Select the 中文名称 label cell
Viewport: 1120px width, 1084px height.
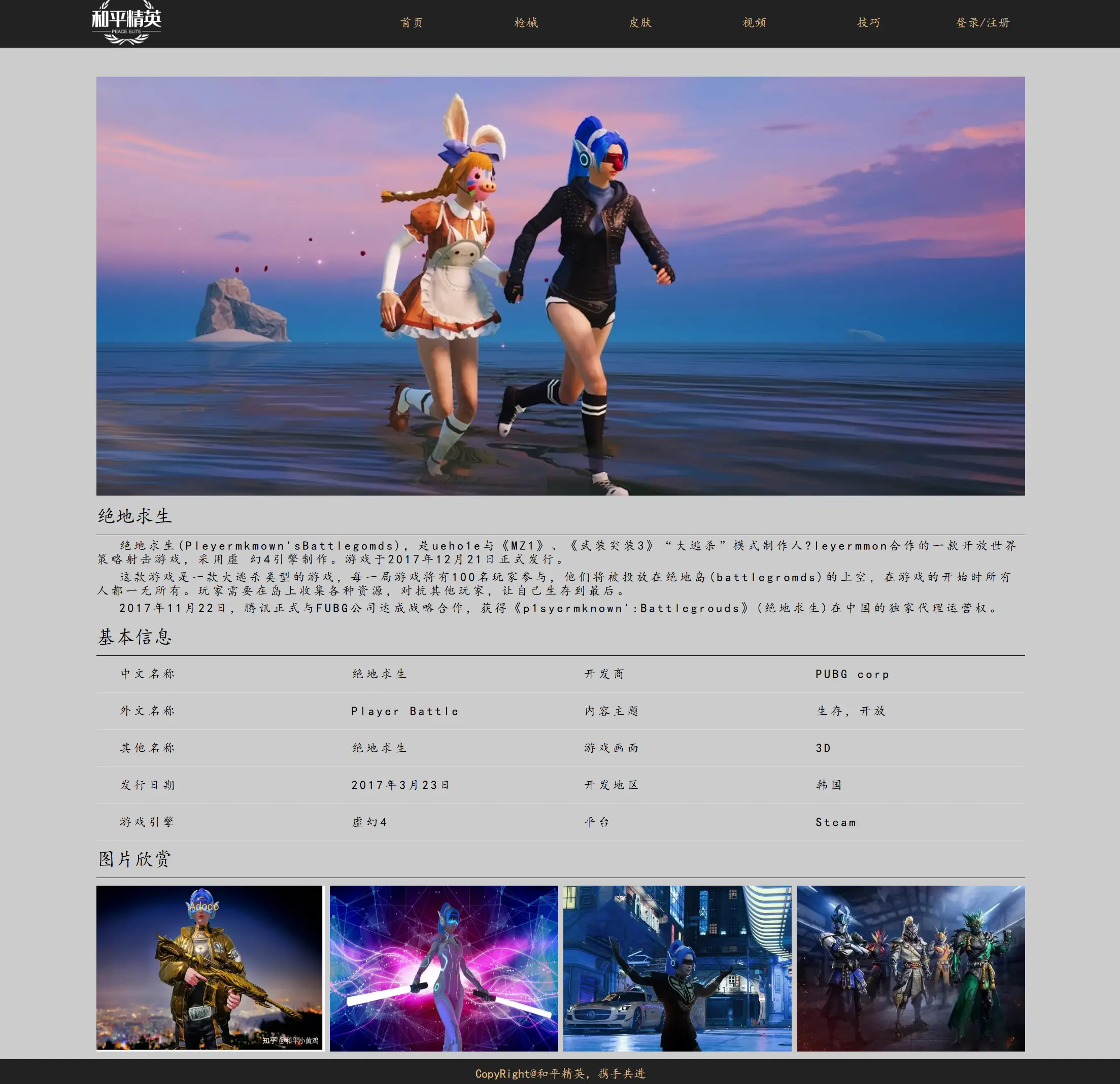click(x=148, y=674)
